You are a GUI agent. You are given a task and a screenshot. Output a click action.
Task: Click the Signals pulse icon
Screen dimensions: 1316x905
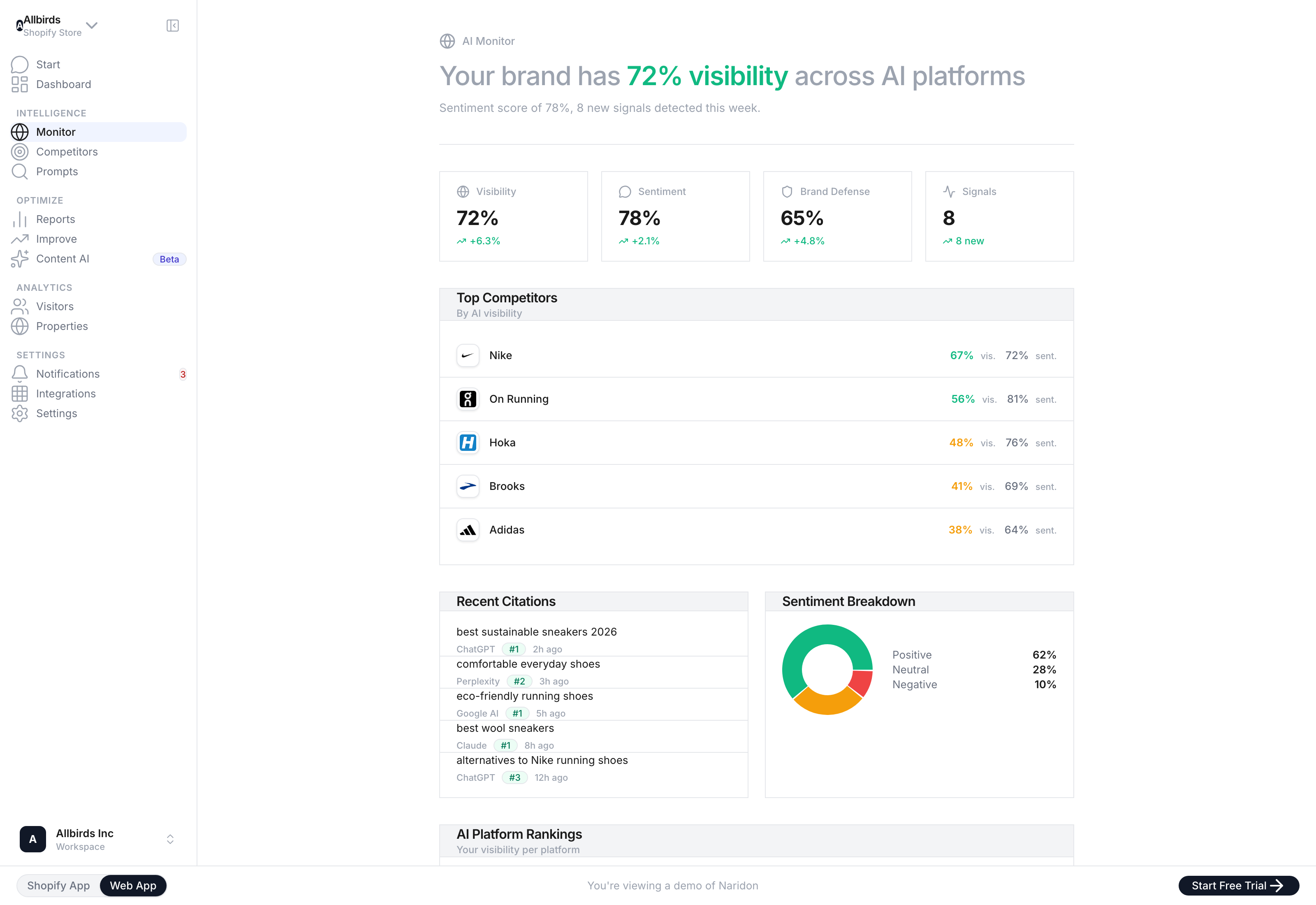949,192
